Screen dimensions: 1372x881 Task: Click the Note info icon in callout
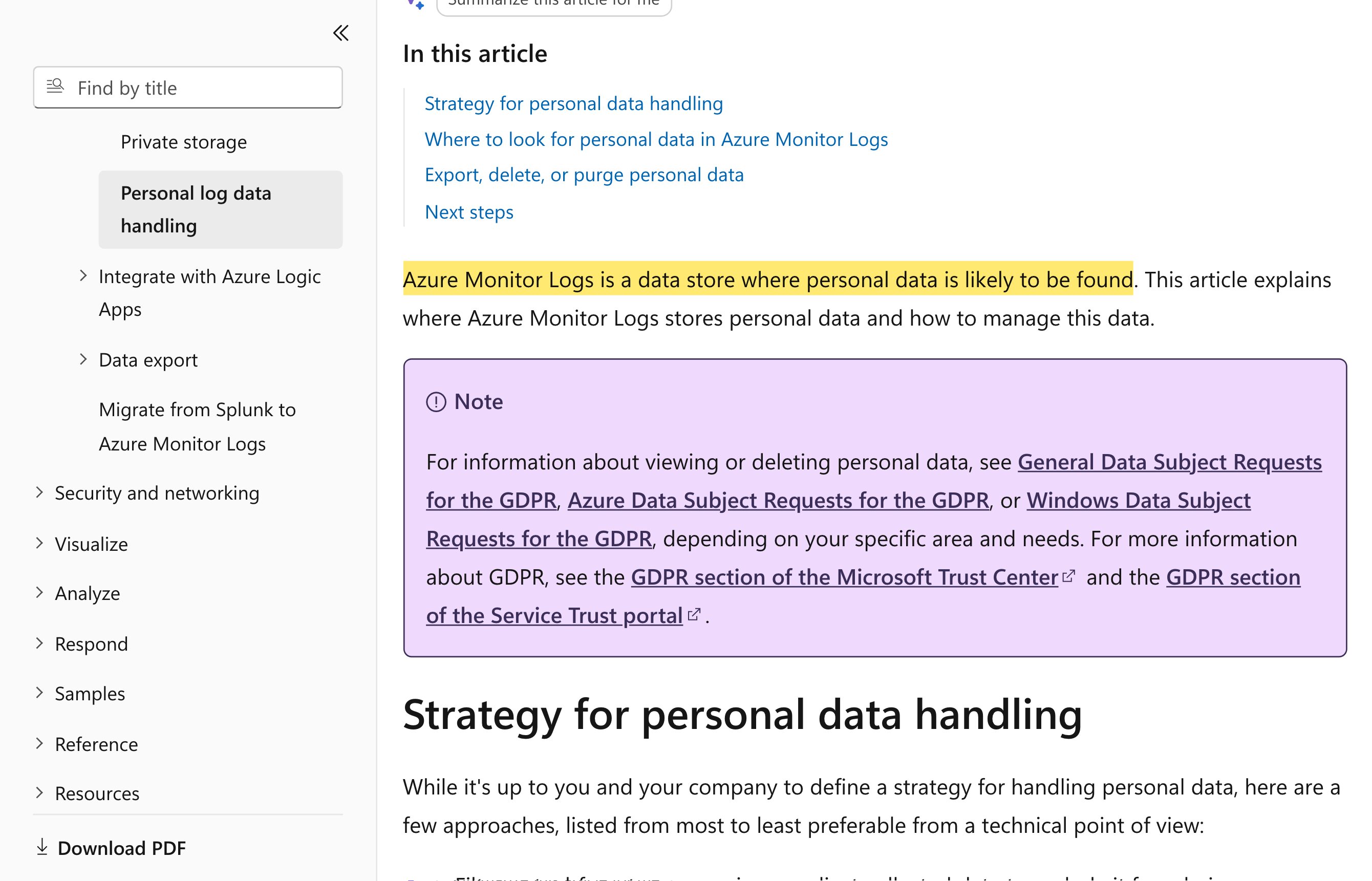coord(436,402)
